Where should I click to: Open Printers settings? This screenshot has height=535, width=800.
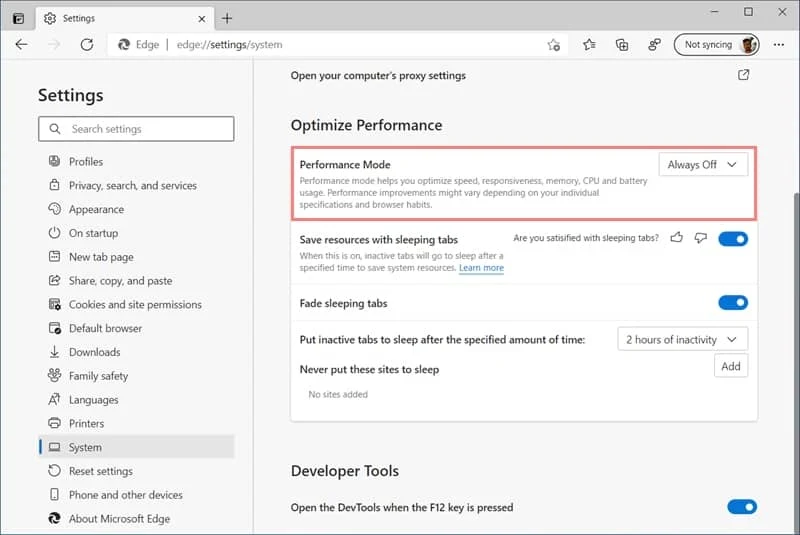tap(136, 423)
